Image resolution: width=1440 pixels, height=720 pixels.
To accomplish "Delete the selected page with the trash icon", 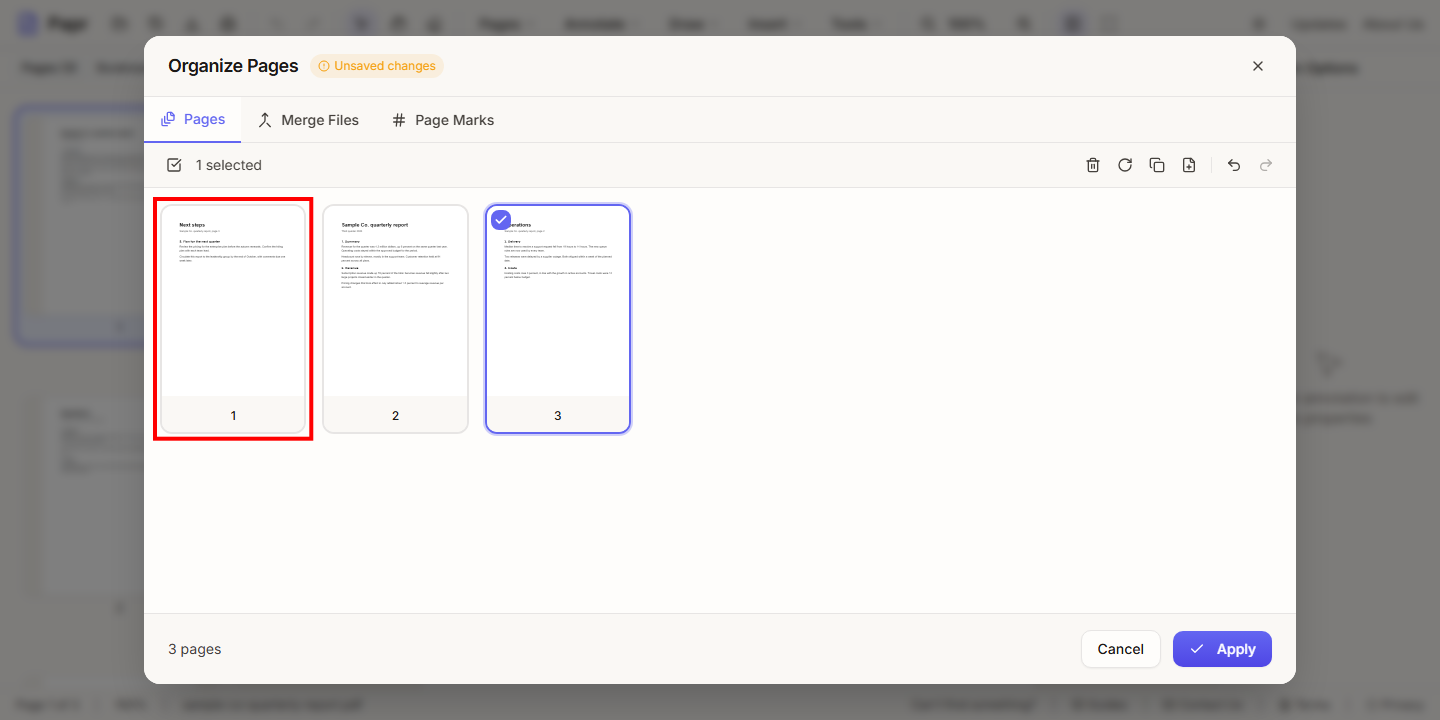I will (1093, 165).
